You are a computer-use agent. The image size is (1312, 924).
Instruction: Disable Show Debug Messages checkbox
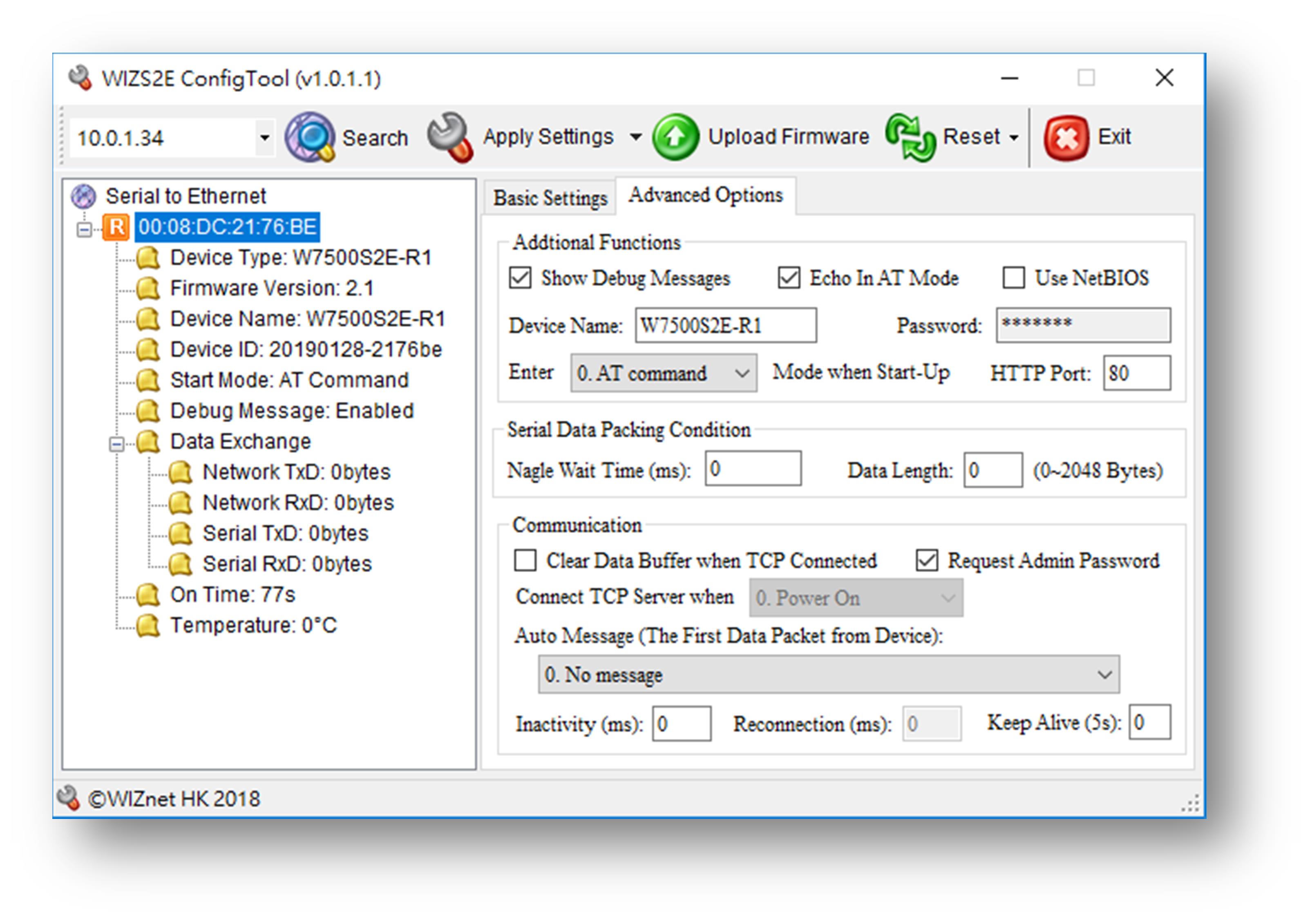point(520,278)
